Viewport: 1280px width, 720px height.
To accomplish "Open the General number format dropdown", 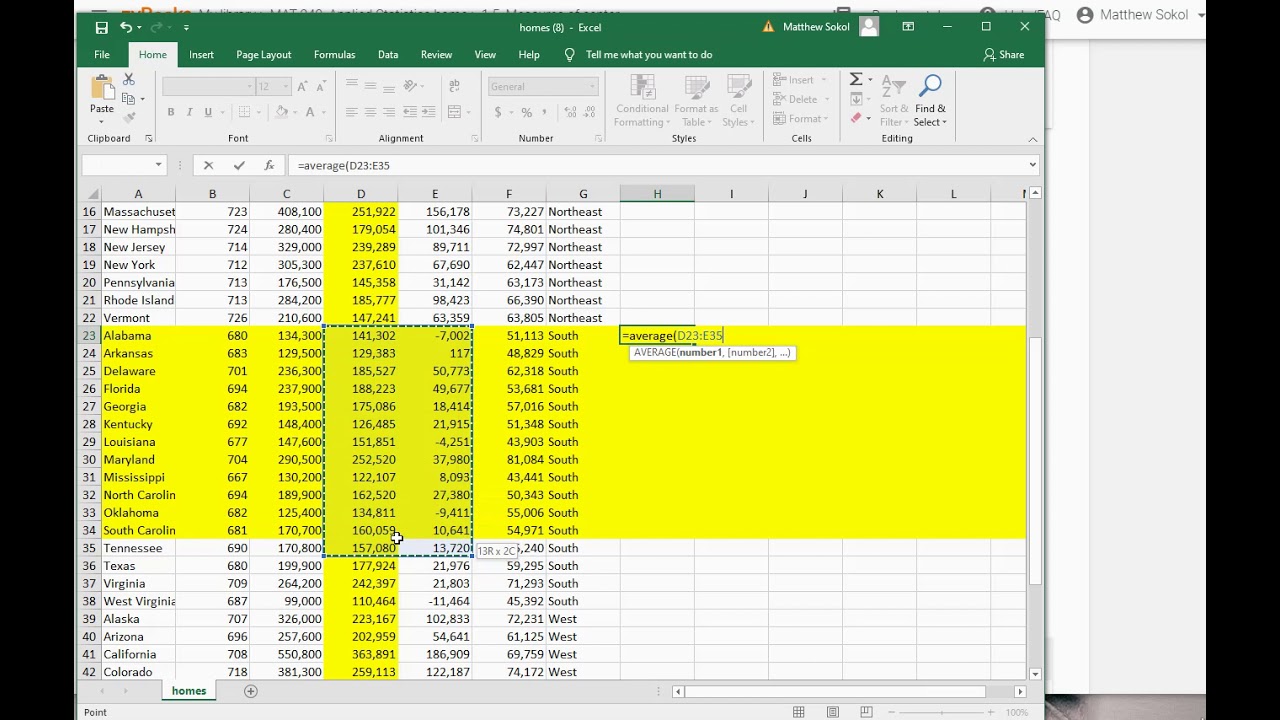I will 592,87.
